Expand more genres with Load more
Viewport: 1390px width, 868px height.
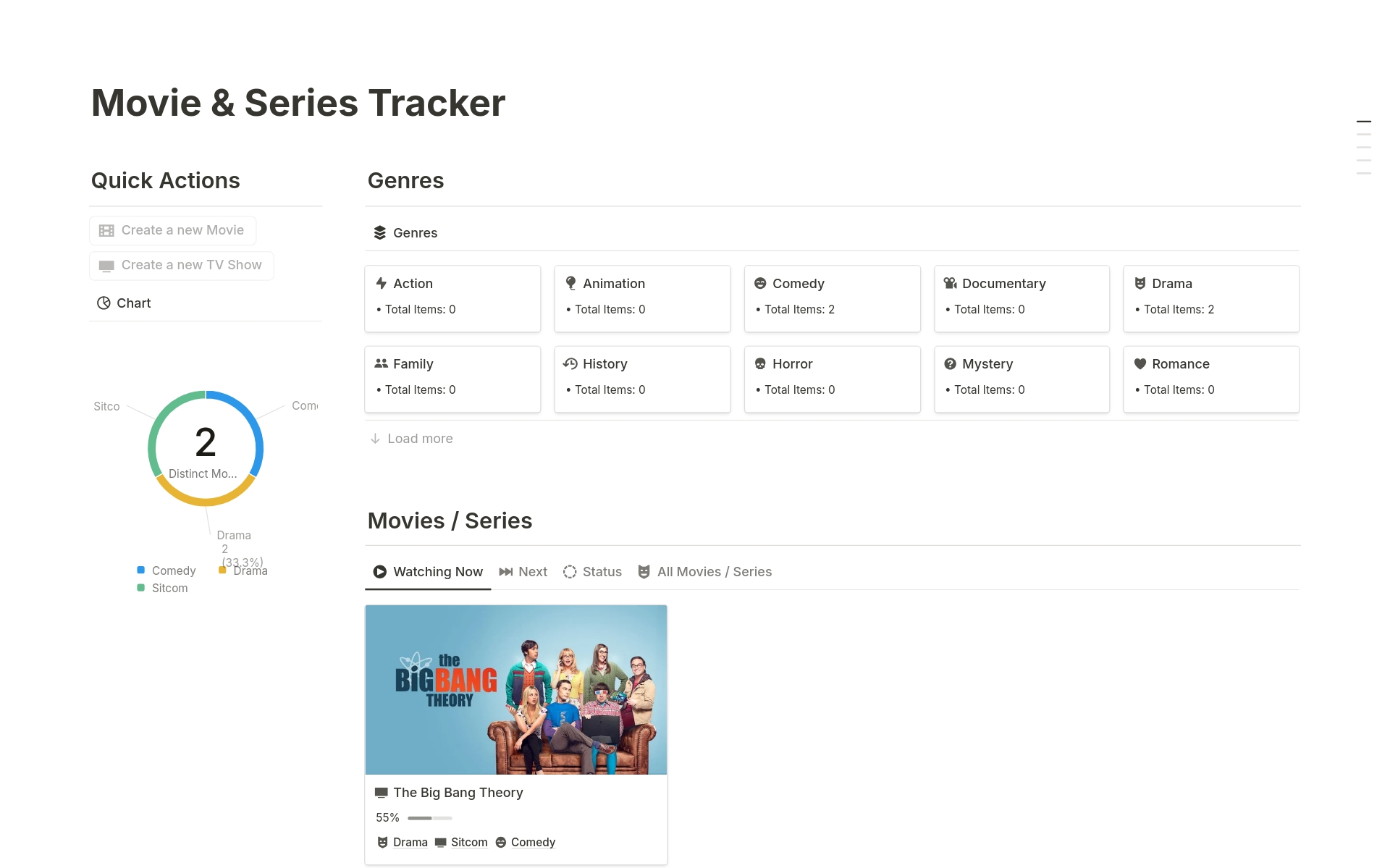click(x=410, y=438)
